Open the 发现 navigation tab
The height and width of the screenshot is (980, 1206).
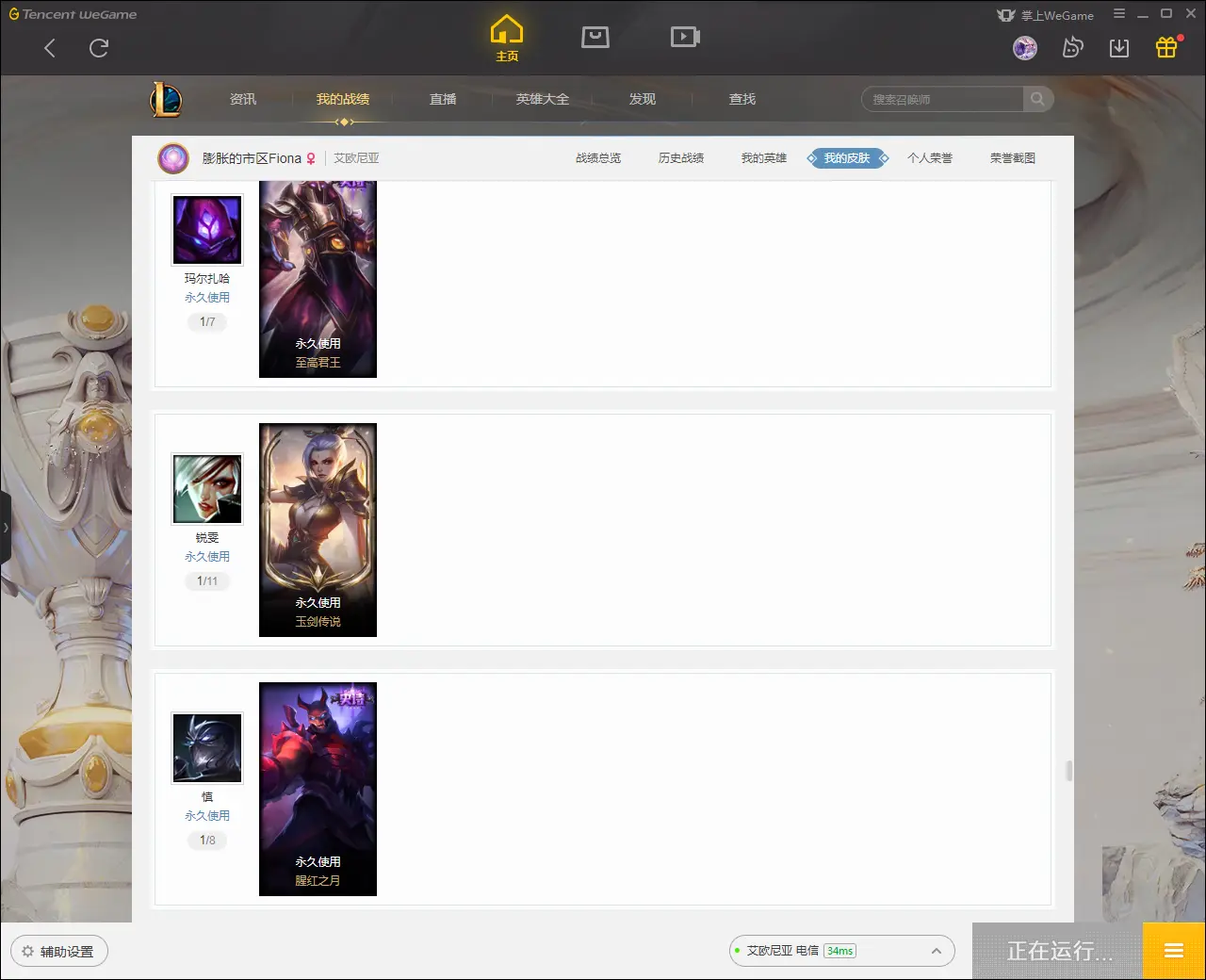pyautogui.click(x=643, y=99)
